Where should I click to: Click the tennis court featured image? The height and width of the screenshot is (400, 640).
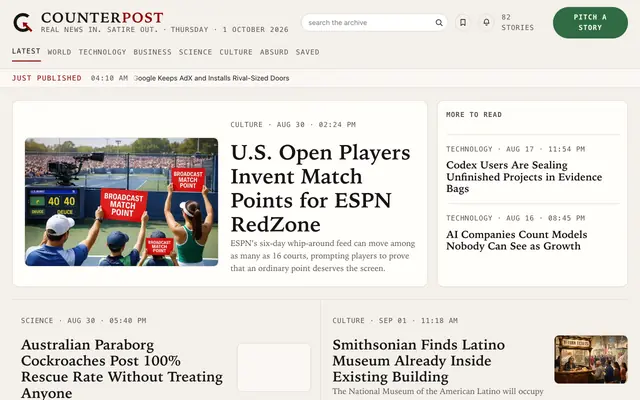[x=121, y=202]
